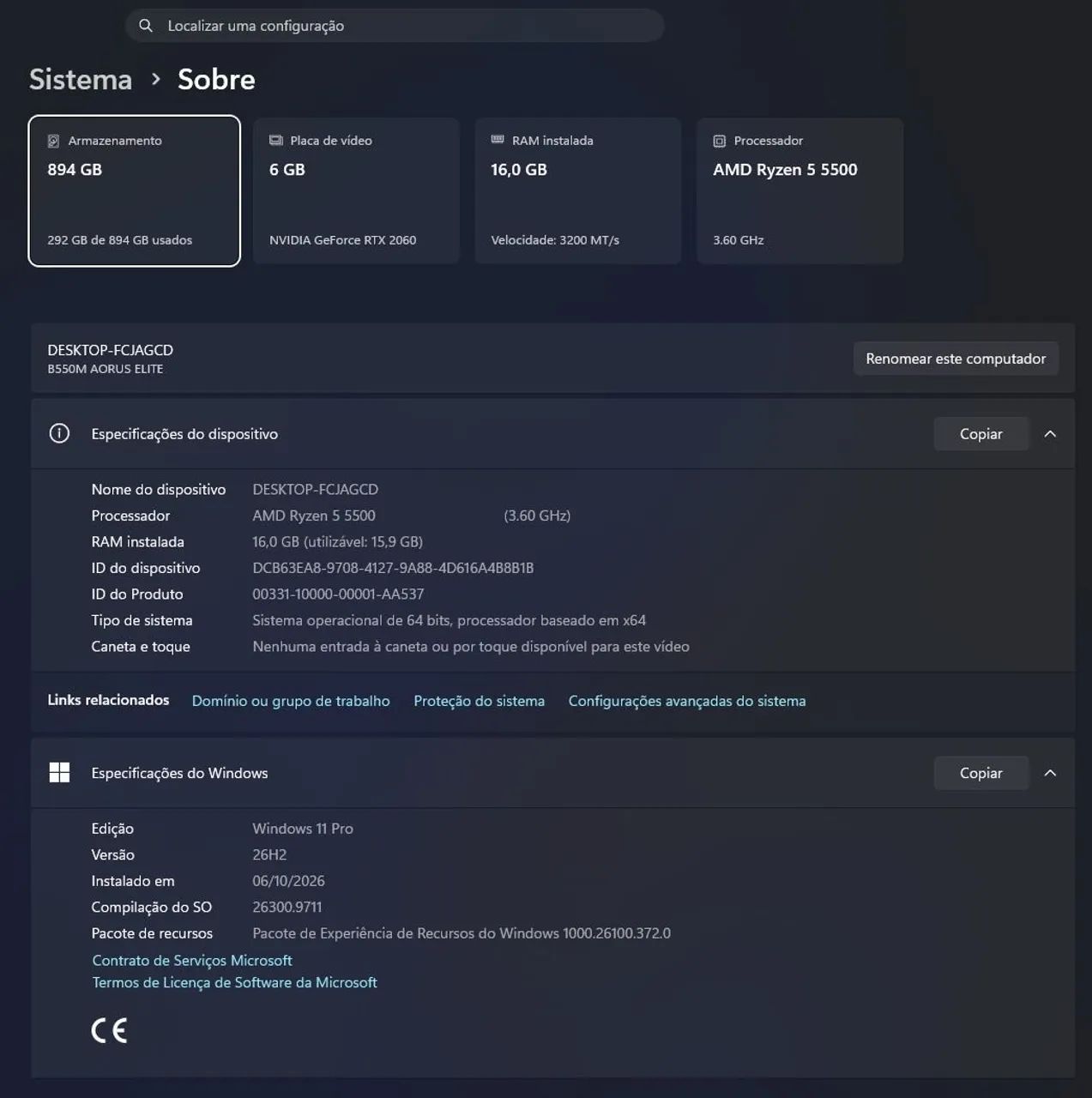Click the Processador chip icon

[720, 141]
